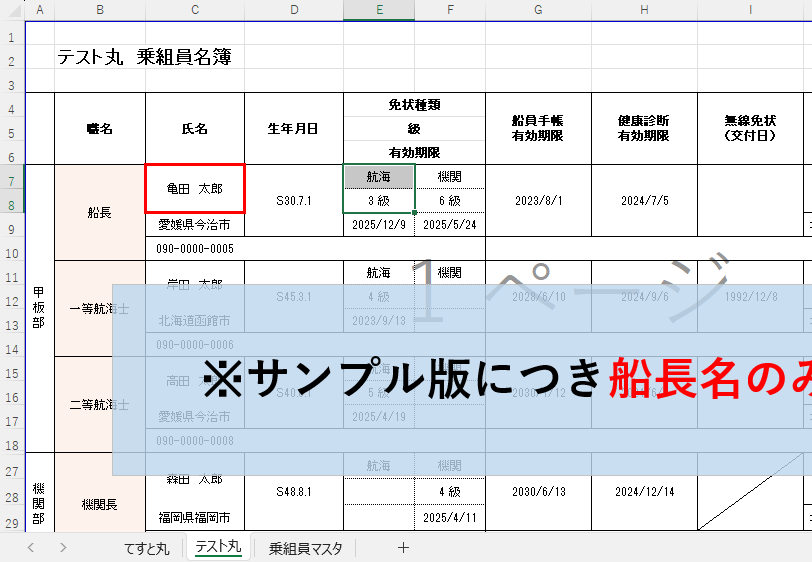Viewport: 812px width, 562px height.
Task: Select column D header
Action: click(x=294, y=10)
